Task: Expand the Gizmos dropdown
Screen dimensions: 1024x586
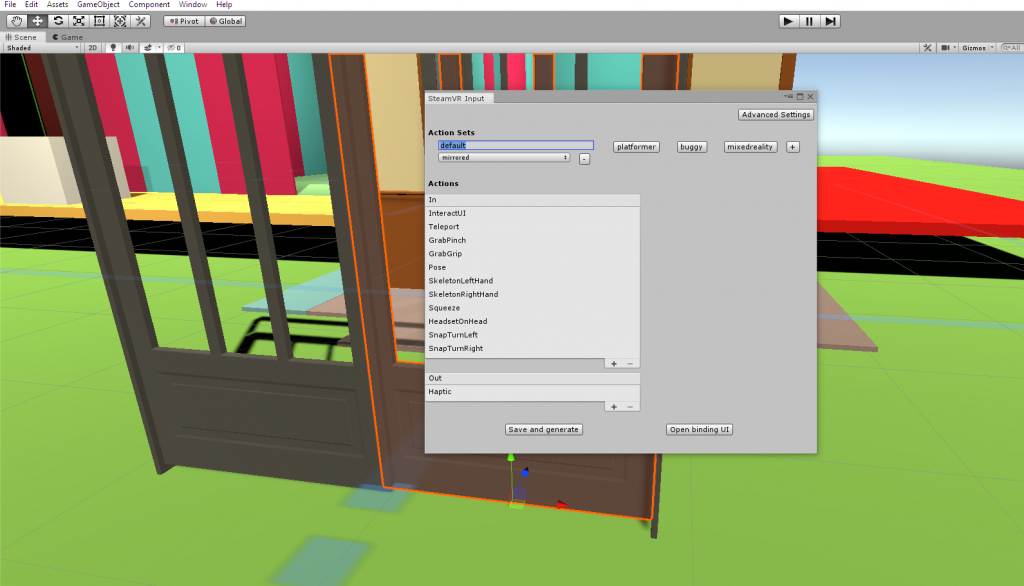Action: (x=976, y=47)
